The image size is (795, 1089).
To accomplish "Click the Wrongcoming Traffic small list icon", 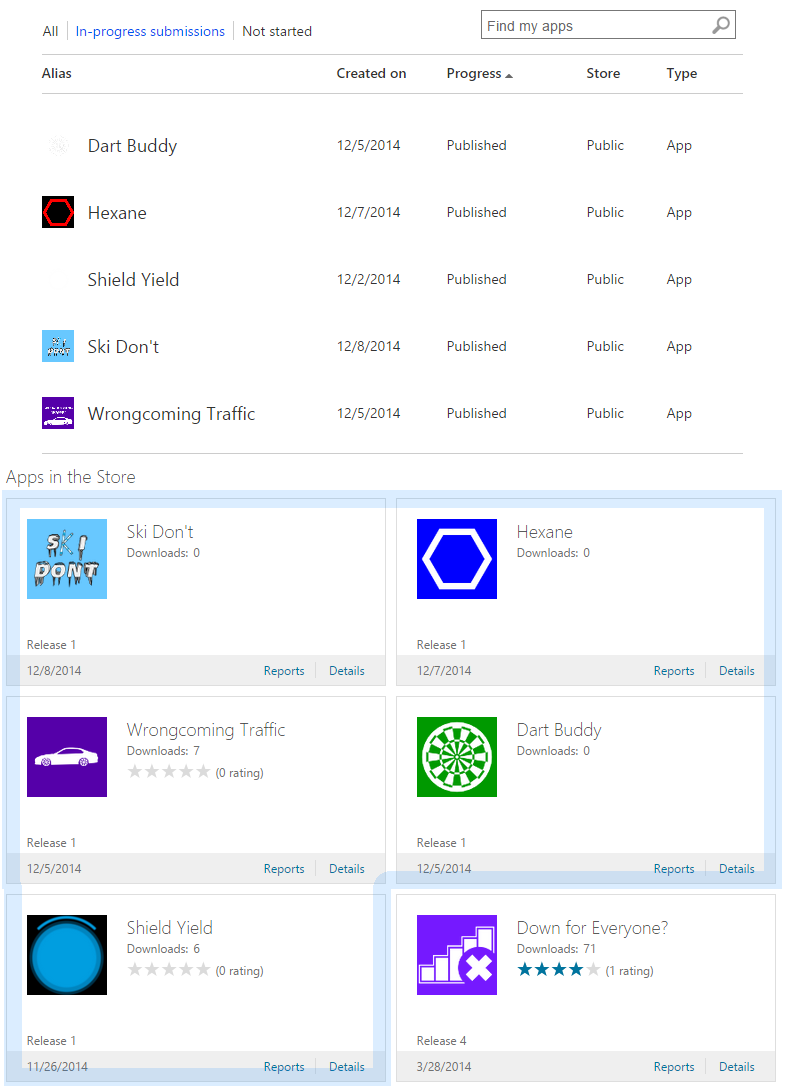I will pos(58,413).
